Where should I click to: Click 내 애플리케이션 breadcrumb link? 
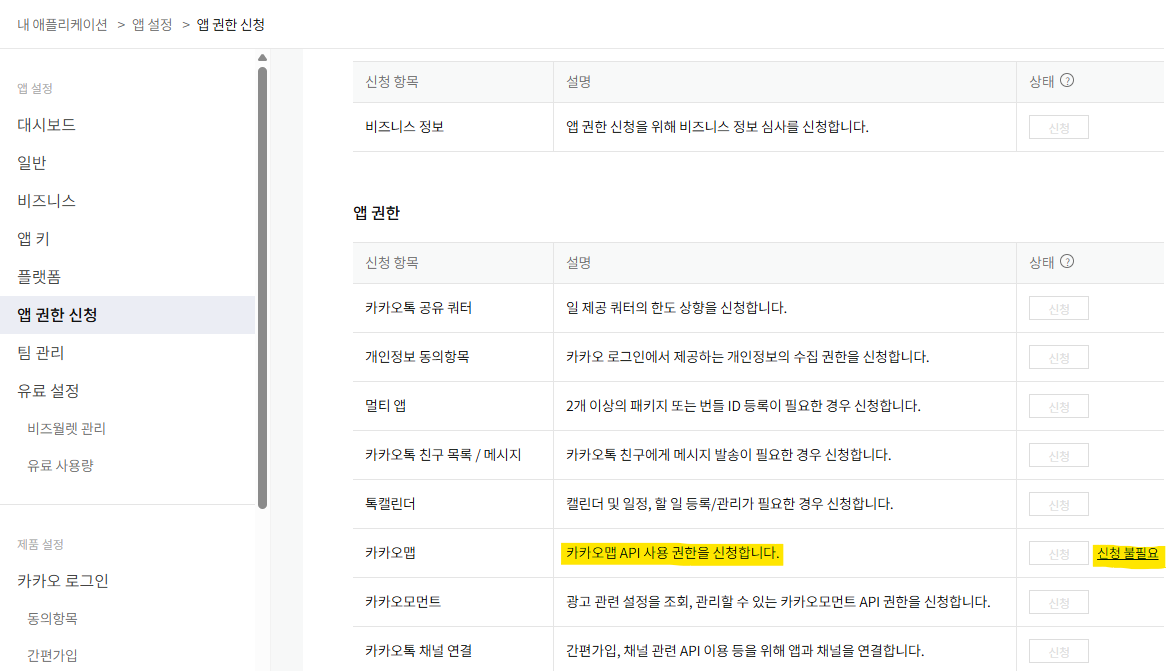coord(62,24)
